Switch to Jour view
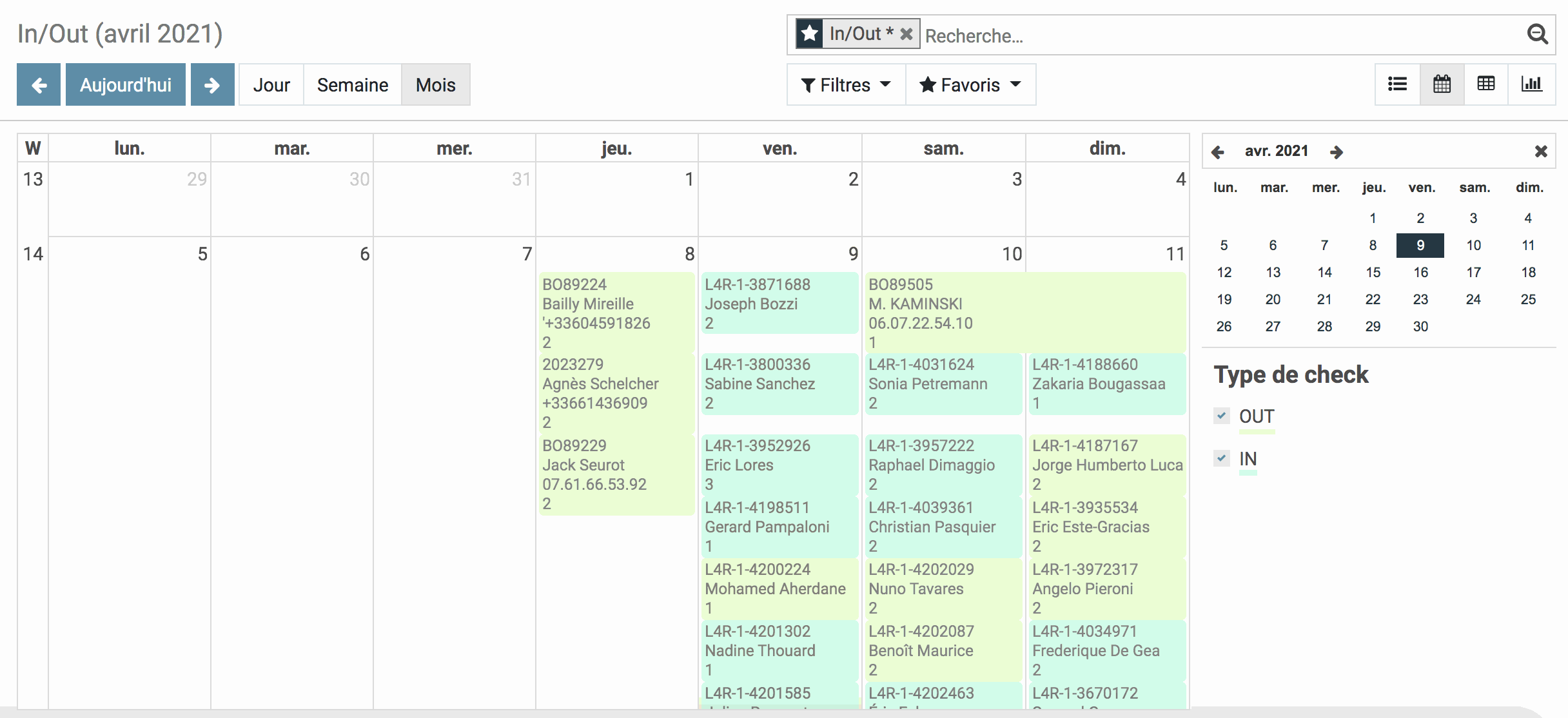Image resolution: width=1568 pixels, height=718 pixels. coord(271,84)
